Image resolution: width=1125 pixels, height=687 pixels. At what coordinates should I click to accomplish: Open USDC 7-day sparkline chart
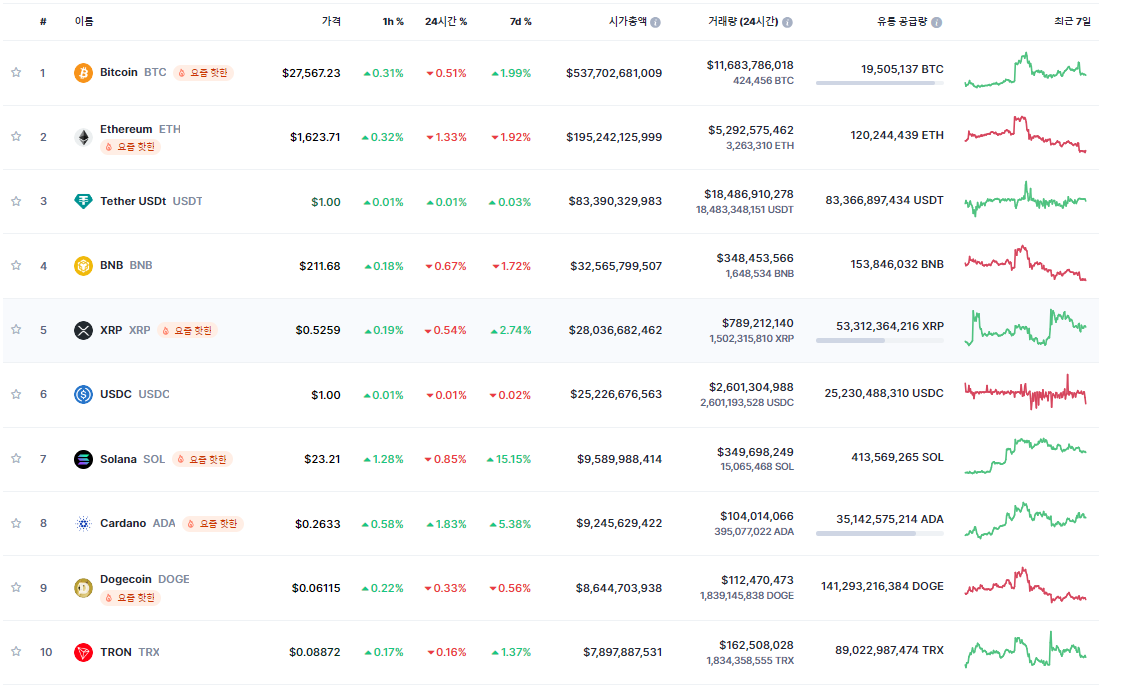(x=1025, y=392)
